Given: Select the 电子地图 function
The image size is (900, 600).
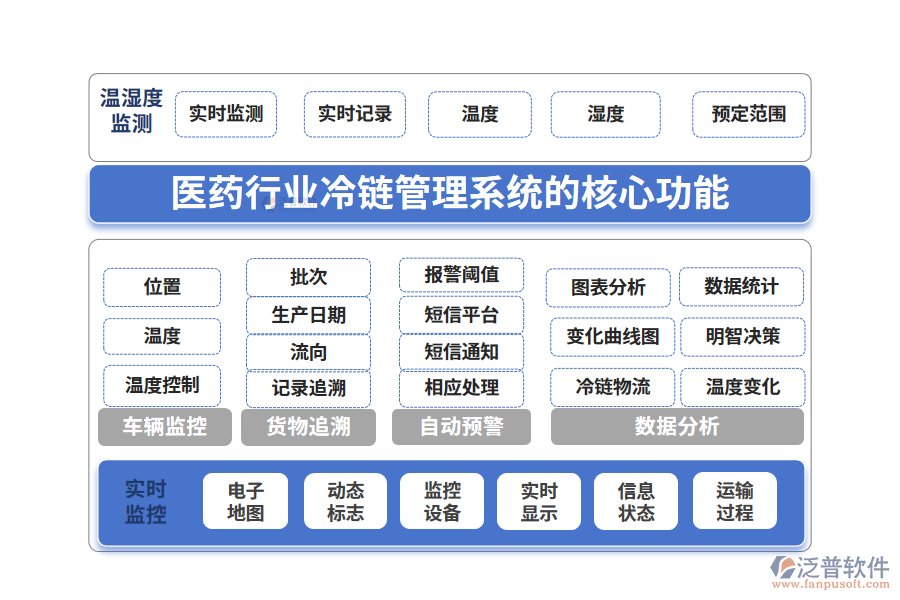Looking at the screenshot, I should point(244,500).
